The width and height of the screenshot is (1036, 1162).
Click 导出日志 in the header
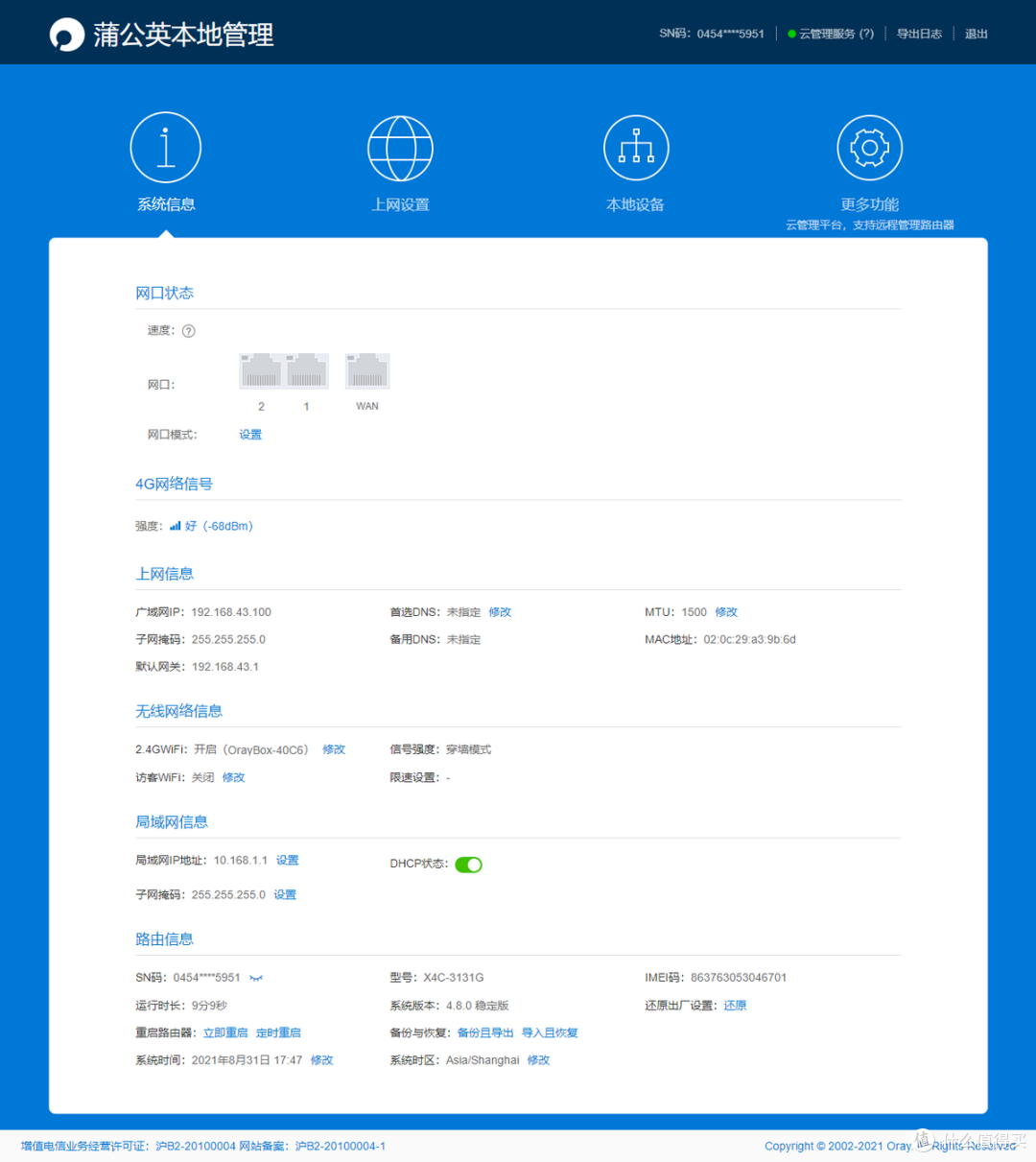(919, 34)
